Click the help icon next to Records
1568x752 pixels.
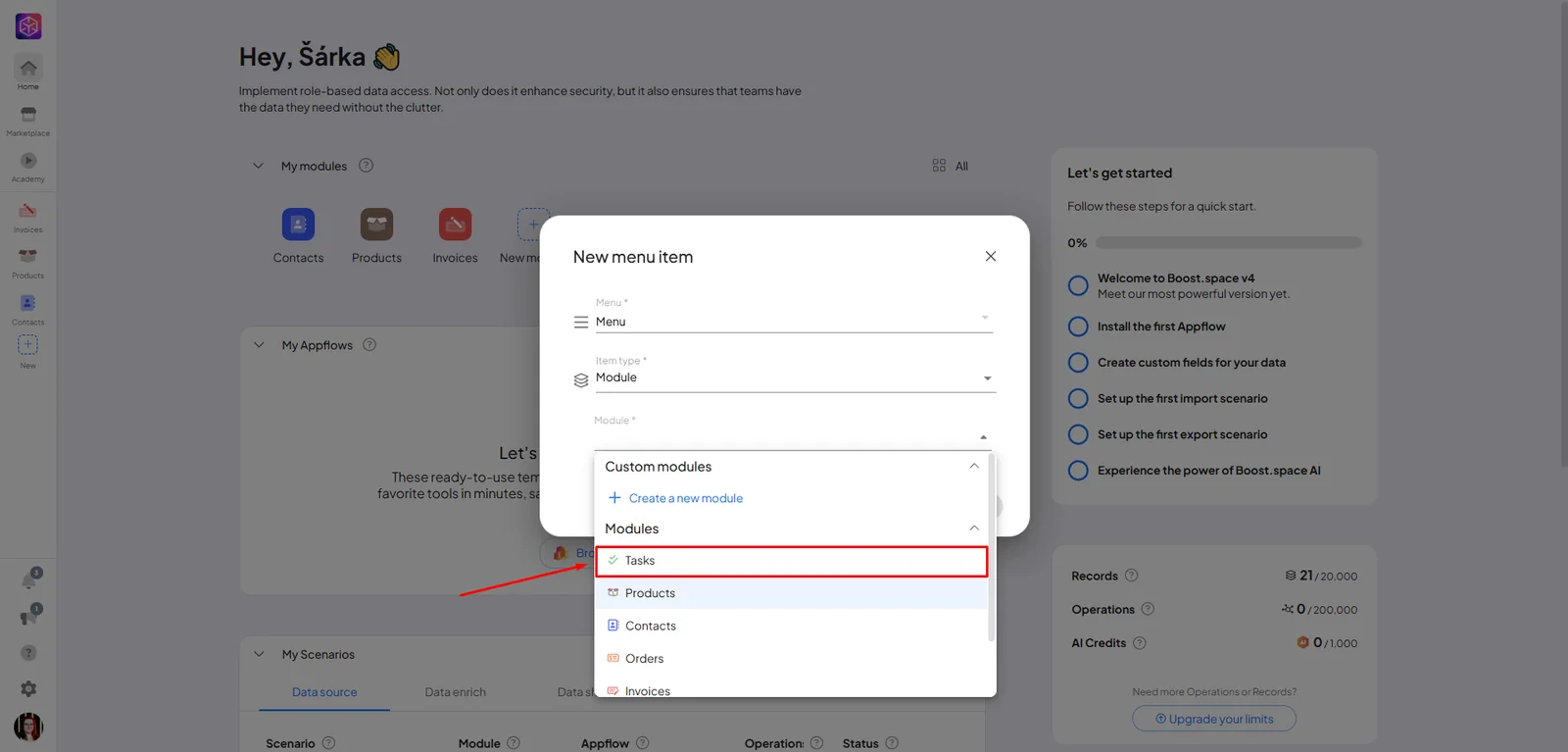[1131, 576]
